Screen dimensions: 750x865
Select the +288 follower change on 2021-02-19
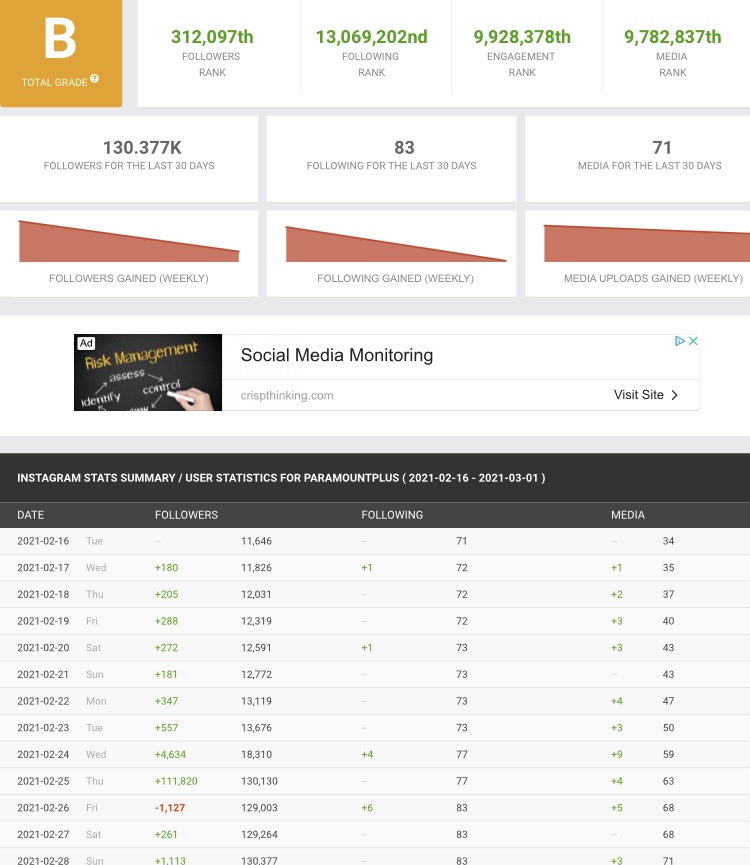point(167,621)
